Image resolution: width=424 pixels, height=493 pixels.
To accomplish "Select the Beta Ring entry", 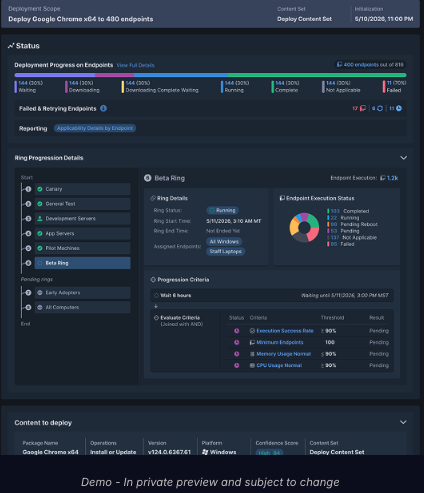I will pyautogui.click(x=83, y=263).
